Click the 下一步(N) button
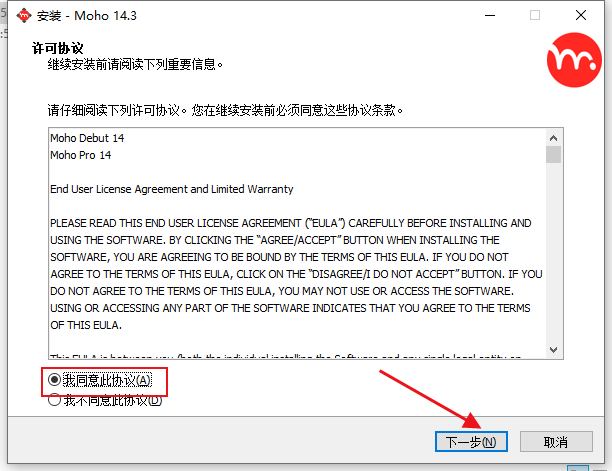The width and height of the screenshot is (612, 471). point(471,442)
